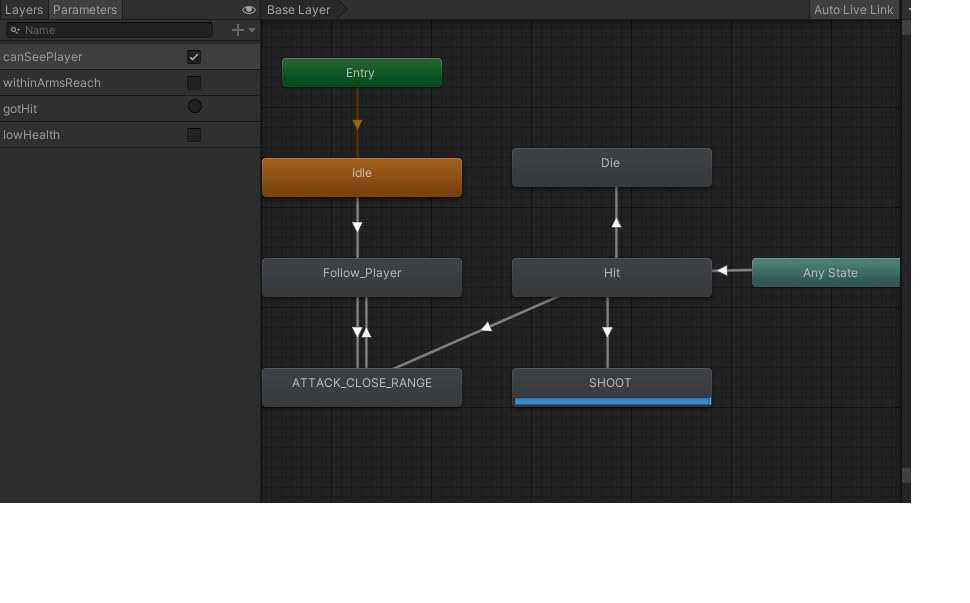Screen dimensions: 970x603
Task: Select the ATTACK_CLOSE_RANGE state node
Action: point(362,387)
